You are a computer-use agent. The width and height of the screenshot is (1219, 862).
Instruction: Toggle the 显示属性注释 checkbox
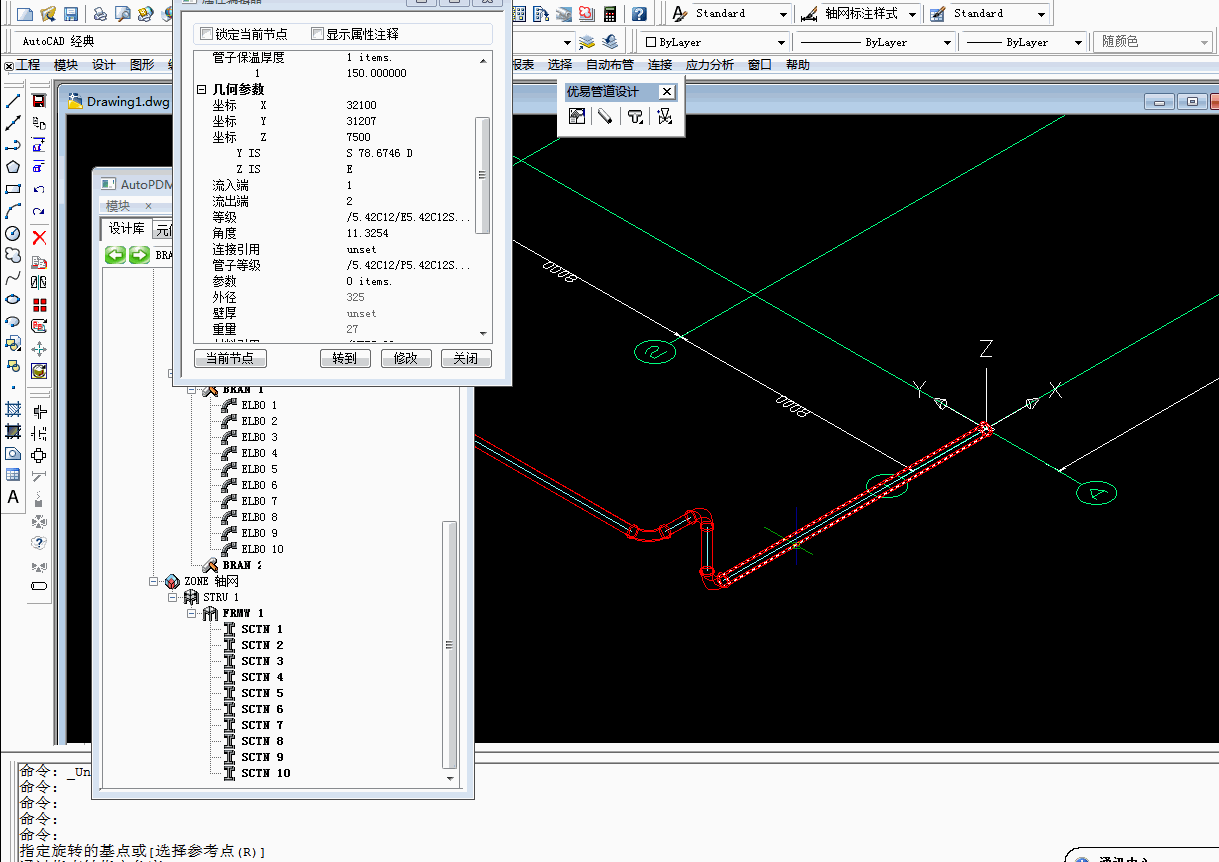click(317, 34)
